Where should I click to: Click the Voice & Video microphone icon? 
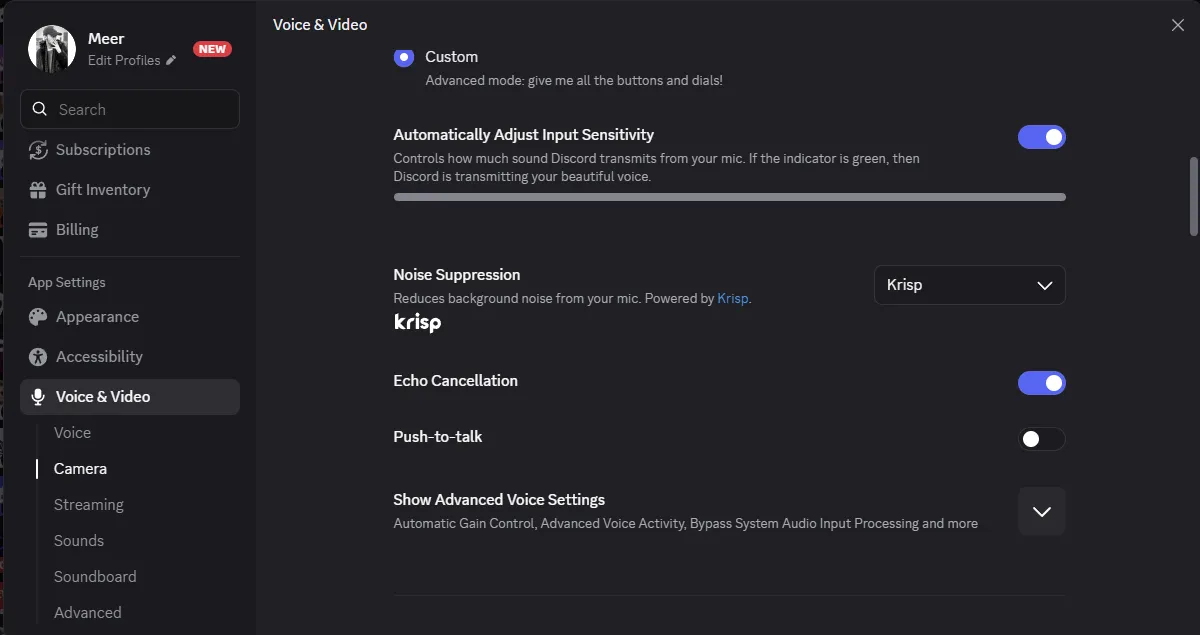[38, 397]
